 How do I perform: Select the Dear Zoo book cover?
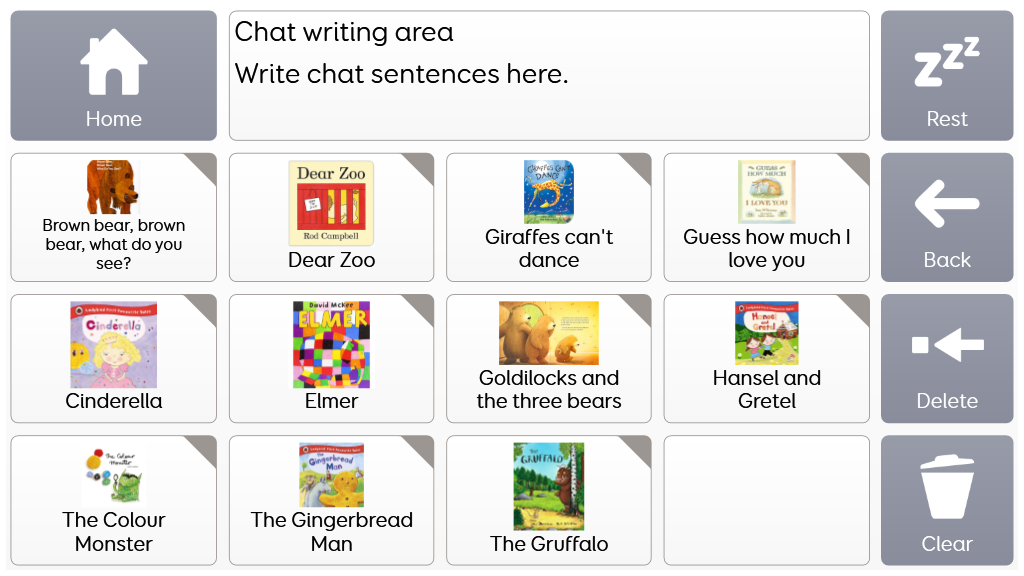click(331, 203)
